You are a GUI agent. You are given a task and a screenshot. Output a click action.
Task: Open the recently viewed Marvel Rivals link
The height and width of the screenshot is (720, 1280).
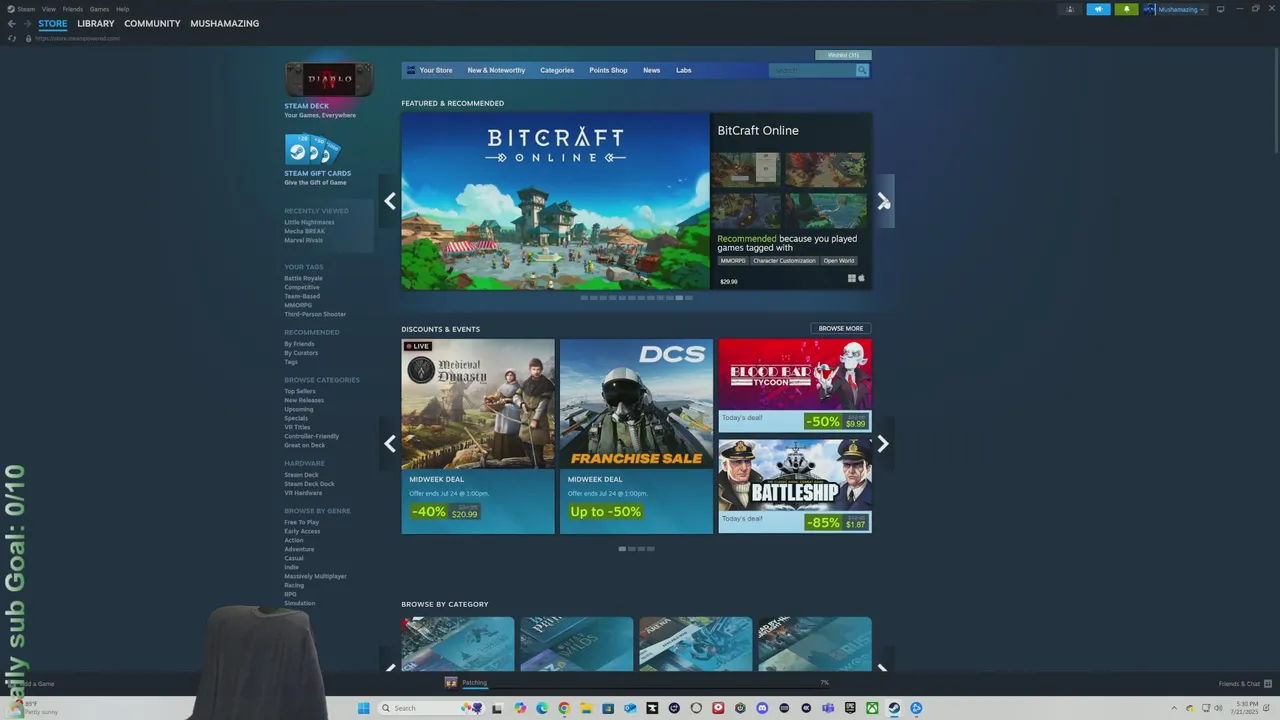pos(303,240)
